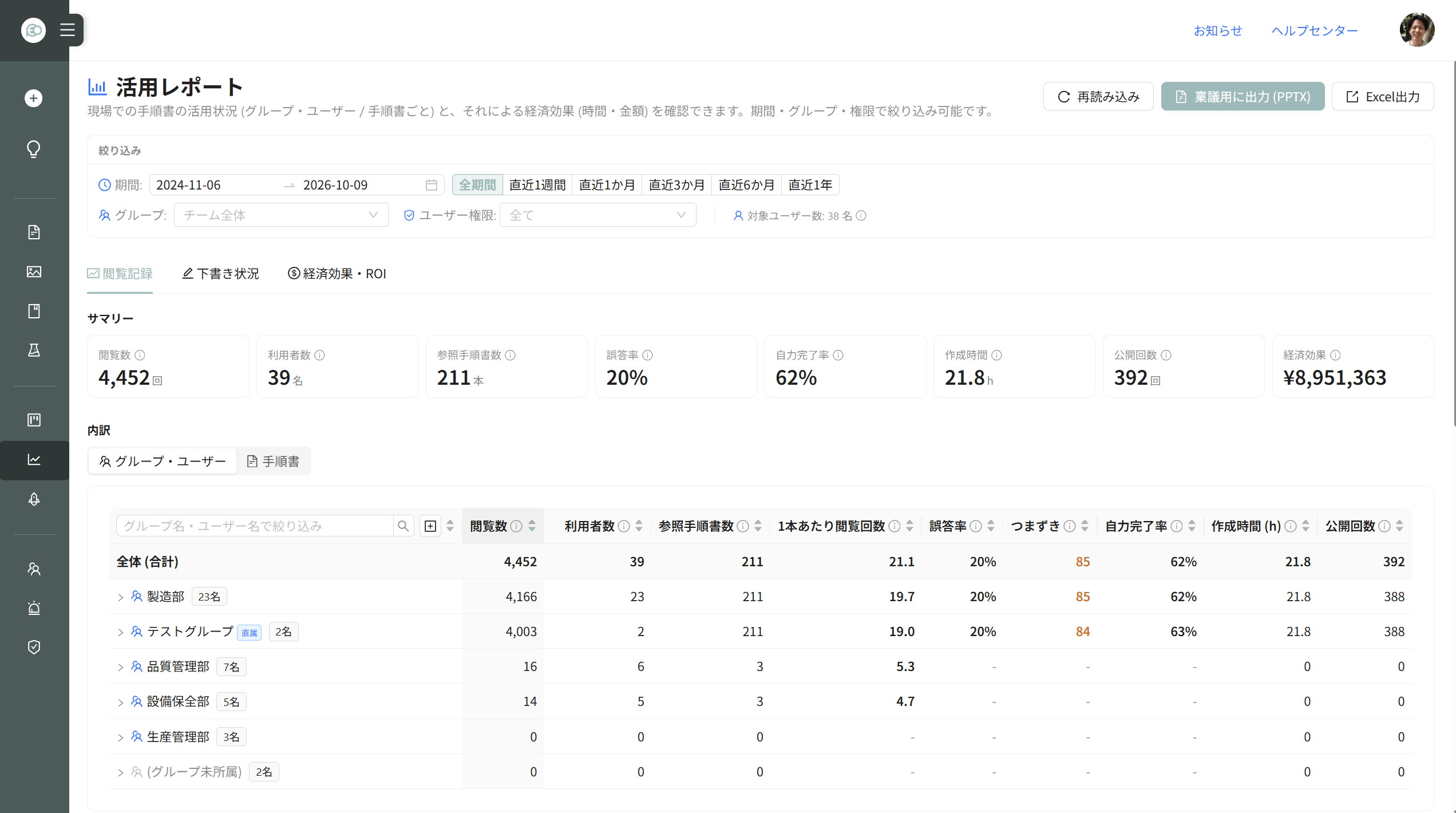Viewport: 1456px width, 813px height.
Task: Sort table by 自力完了率 column
Action: pyautogui.click(x=1192, y=526)
